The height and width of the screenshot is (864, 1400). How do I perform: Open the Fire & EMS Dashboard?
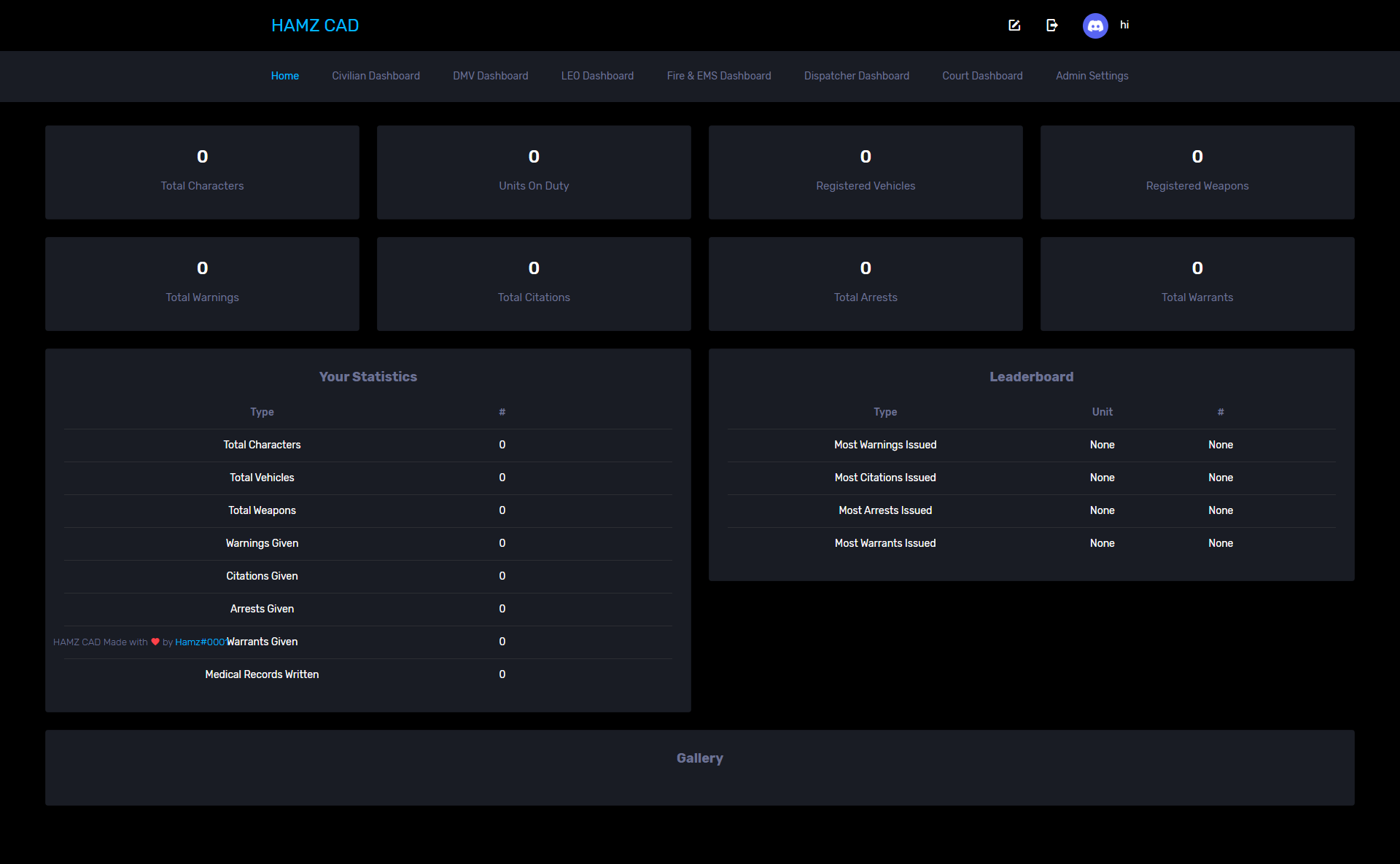tap(719, 76)
